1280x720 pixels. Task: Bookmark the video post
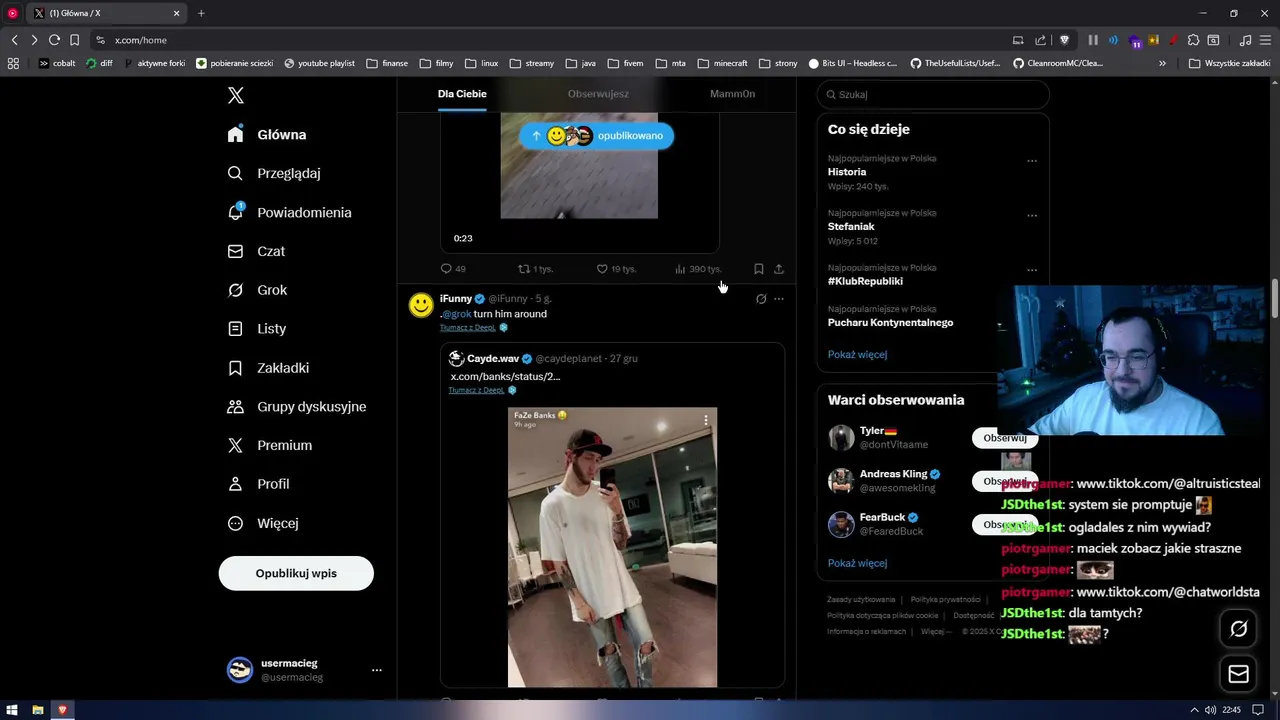tap(758, 269)
